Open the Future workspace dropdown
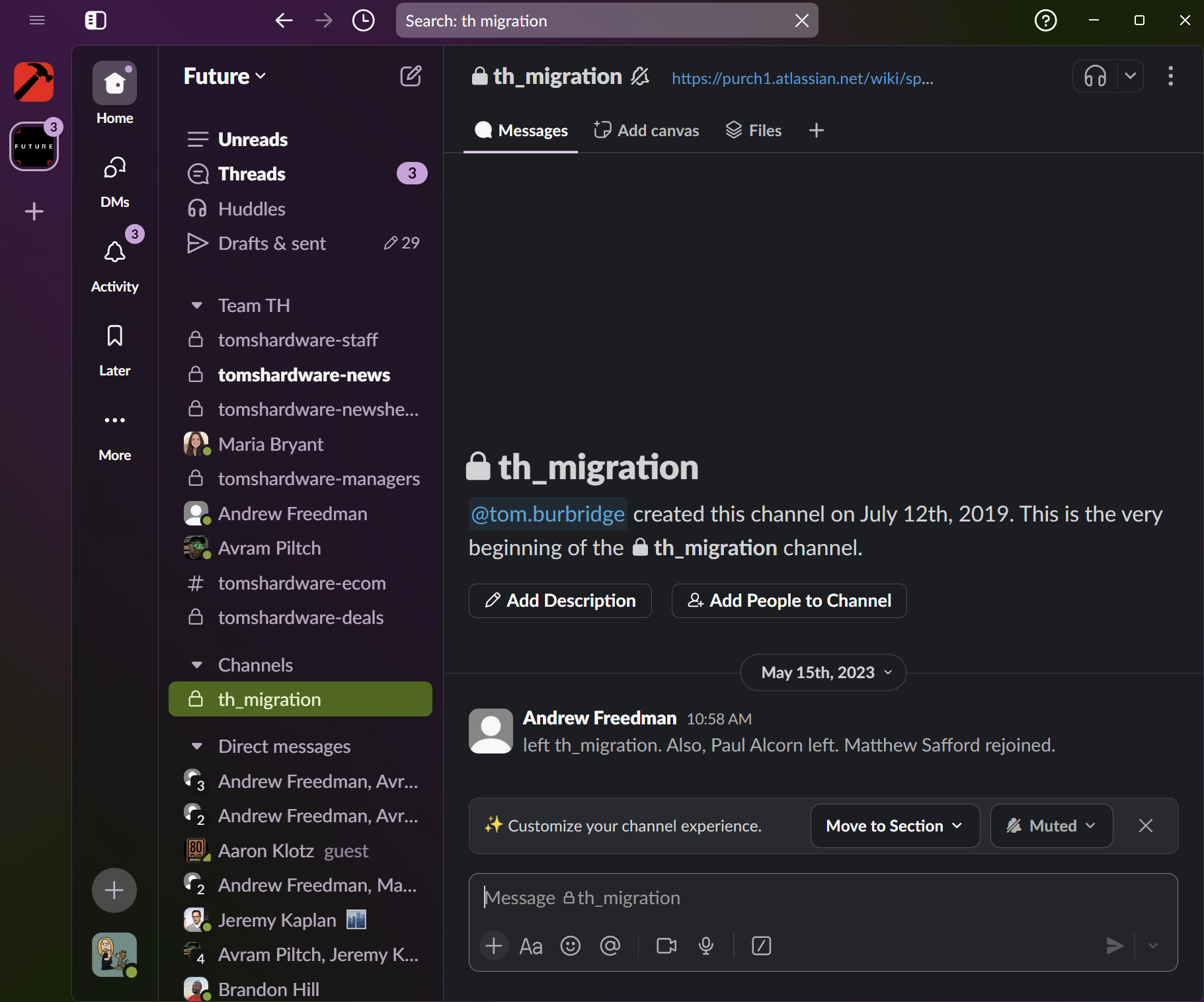The height and width of the screenshot is (1002, 1204). coord(225,76)
